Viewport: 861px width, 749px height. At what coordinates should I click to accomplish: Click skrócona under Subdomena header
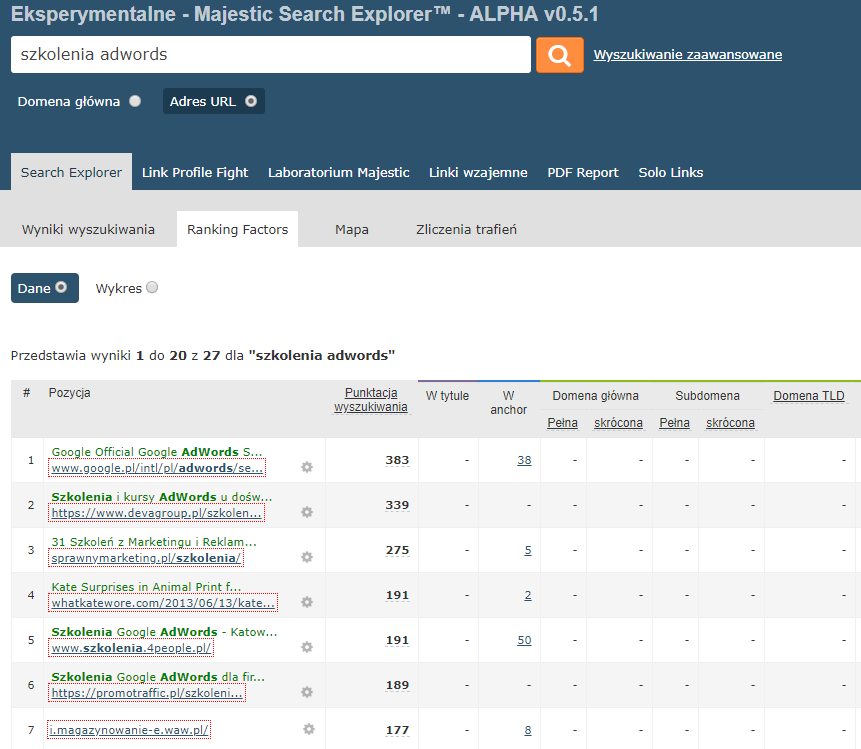(x=730, y=423)
